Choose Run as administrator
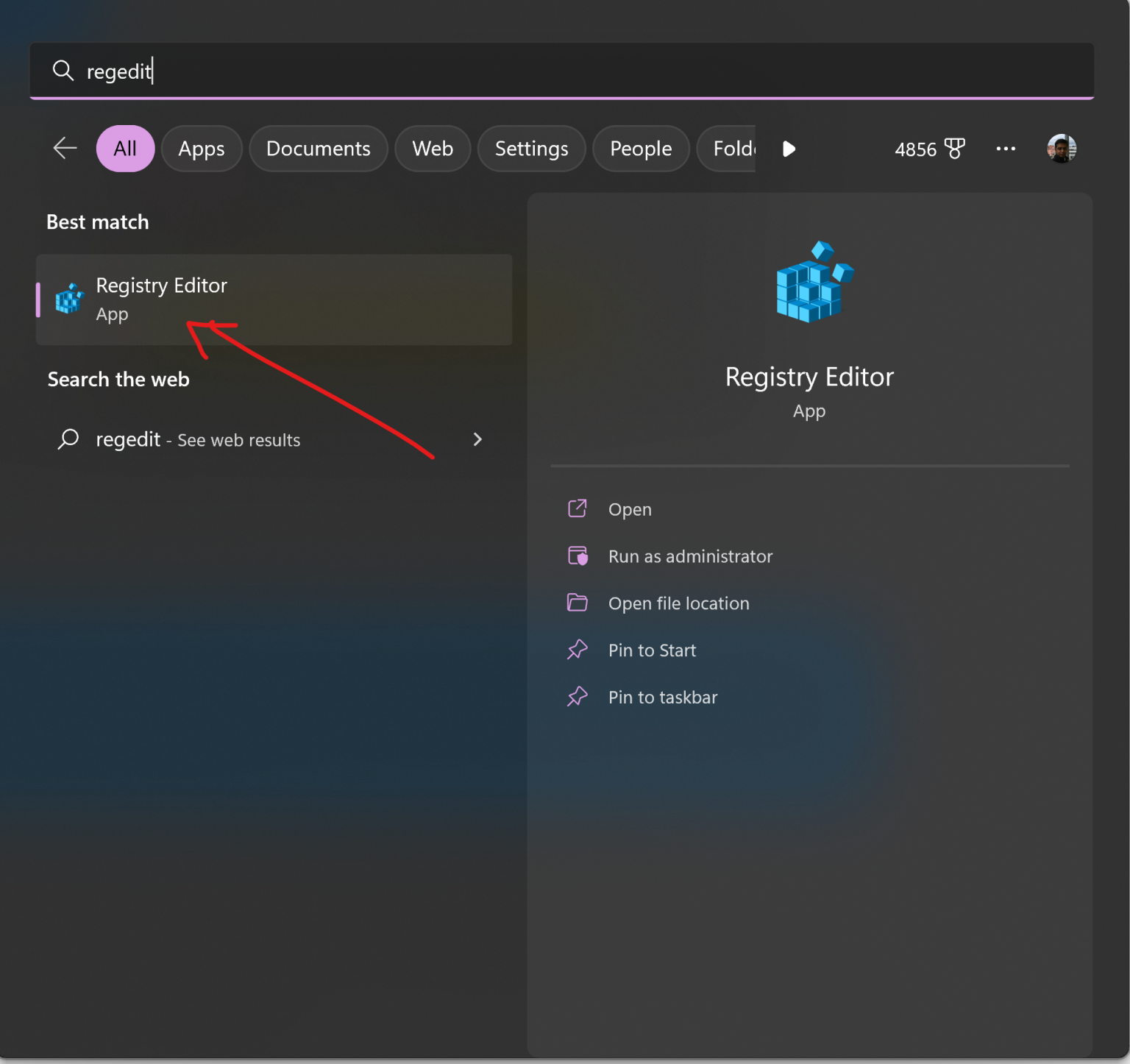This screenshot has width=1130, height=1064. [690, 556]
